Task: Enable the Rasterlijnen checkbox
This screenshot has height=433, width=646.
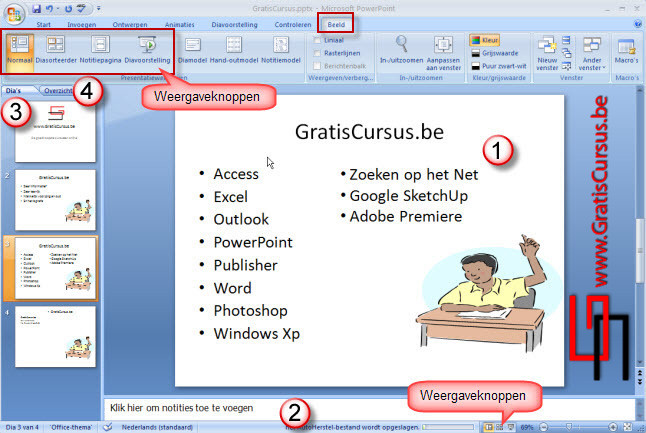Action: pos(317,53)
